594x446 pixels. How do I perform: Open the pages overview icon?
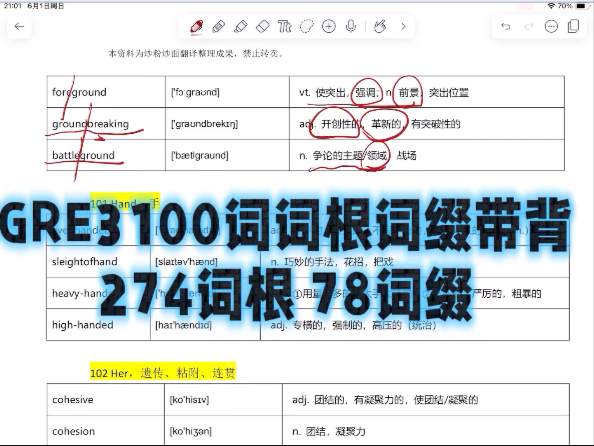click(x=574, y=27)
